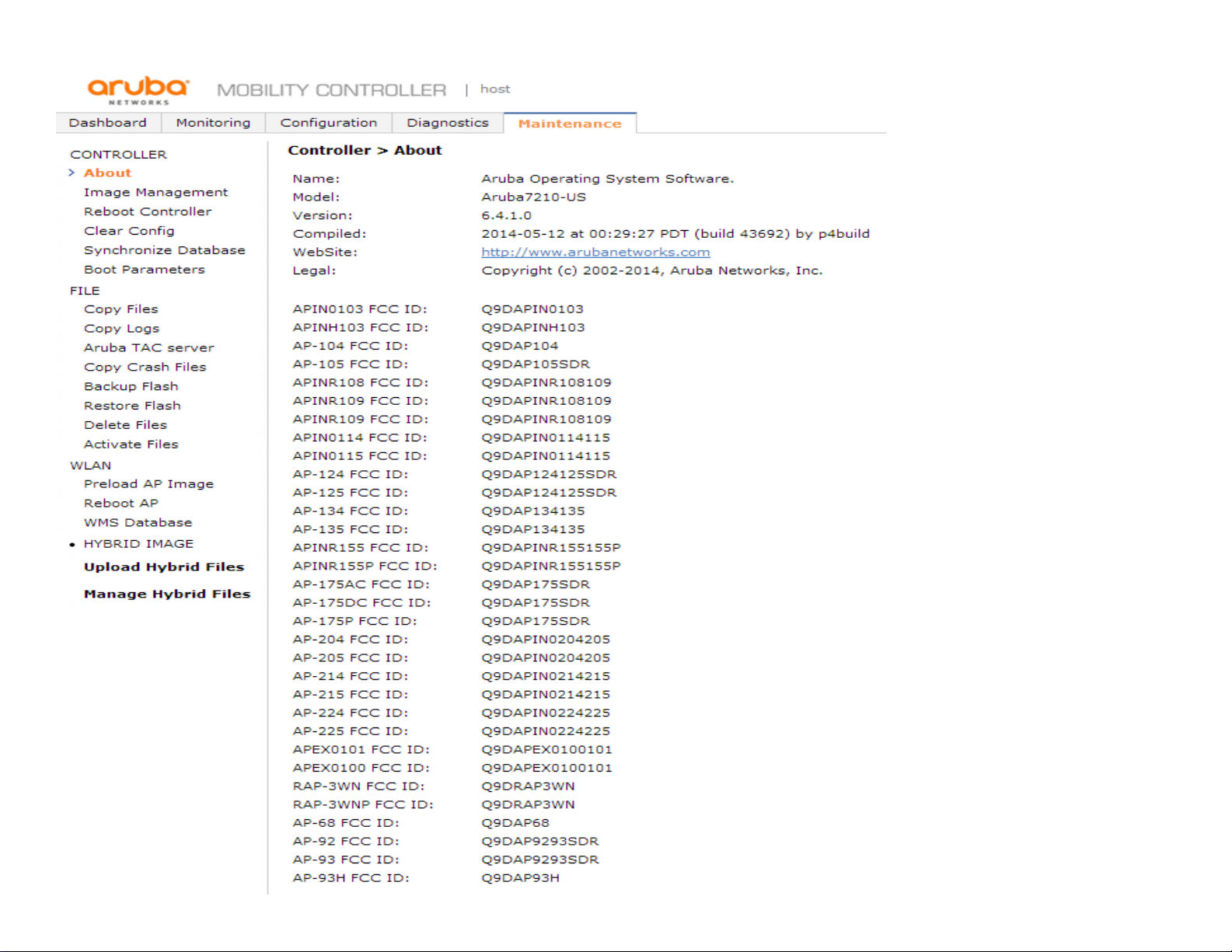1232x952 pixels.
Task: Open the Configuration tab
Action: (x=329, y=123)
